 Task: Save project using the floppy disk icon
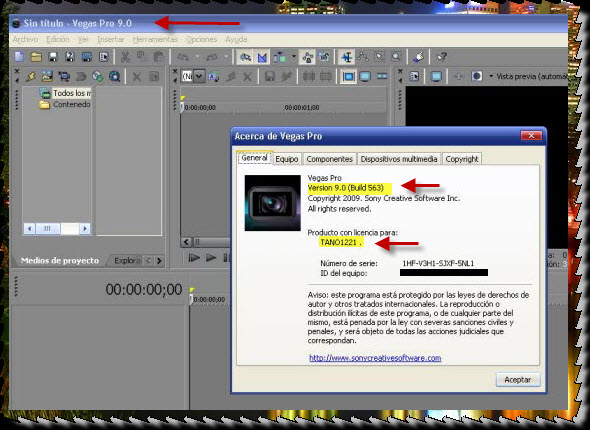[53, 57]
